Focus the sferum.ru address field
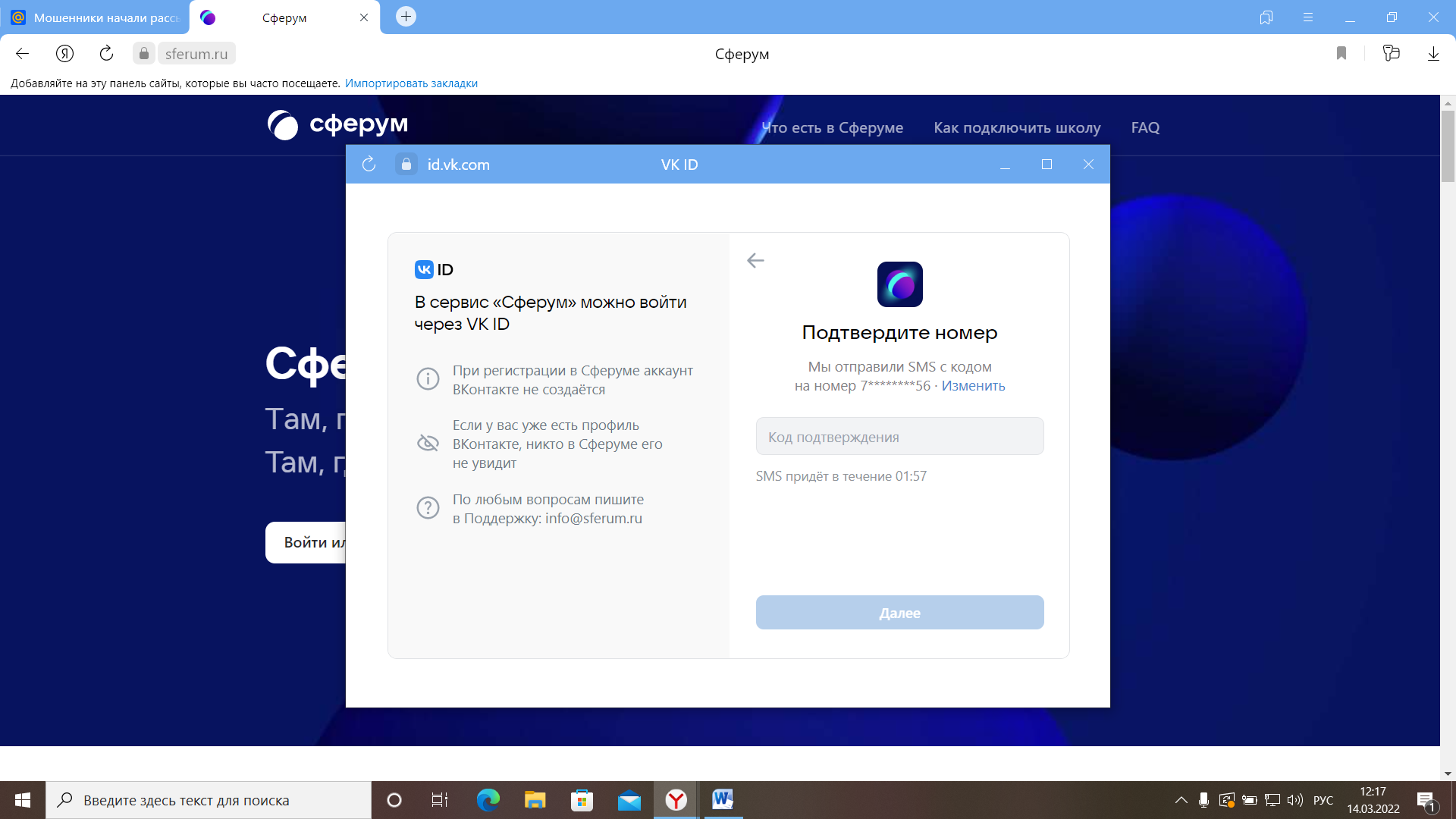Screen dimensions: 1456x819 click(x=196, y=54)
